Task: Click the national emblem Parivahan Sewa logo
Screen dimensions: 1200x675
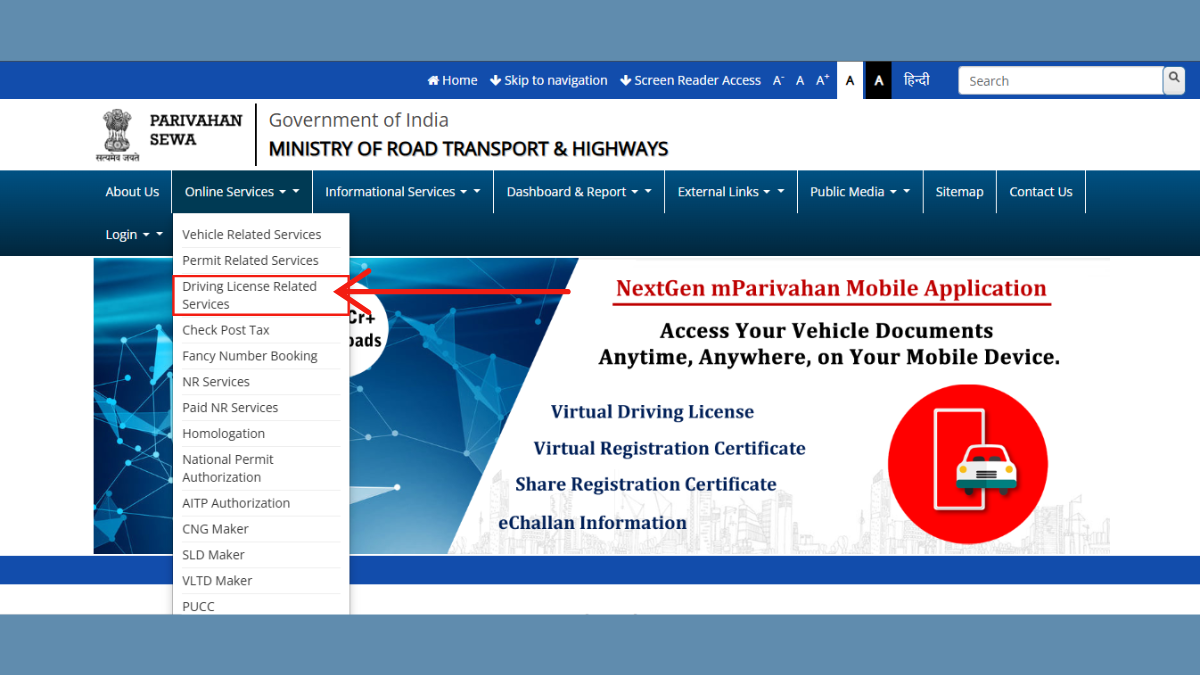Action: click(119, 135)
